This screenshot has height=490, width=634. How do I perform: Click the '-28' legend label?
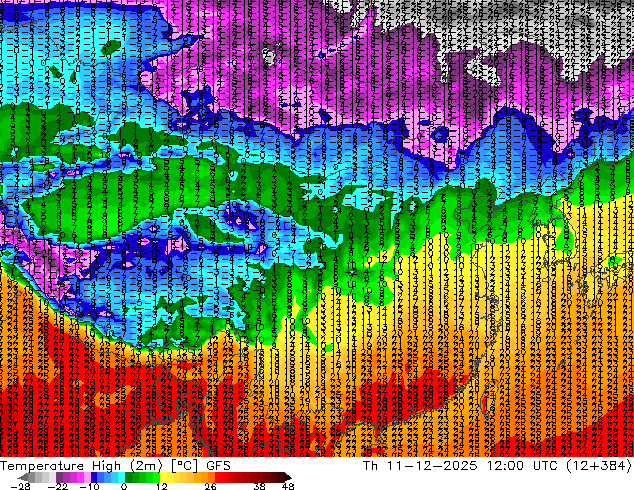[20, 486]
